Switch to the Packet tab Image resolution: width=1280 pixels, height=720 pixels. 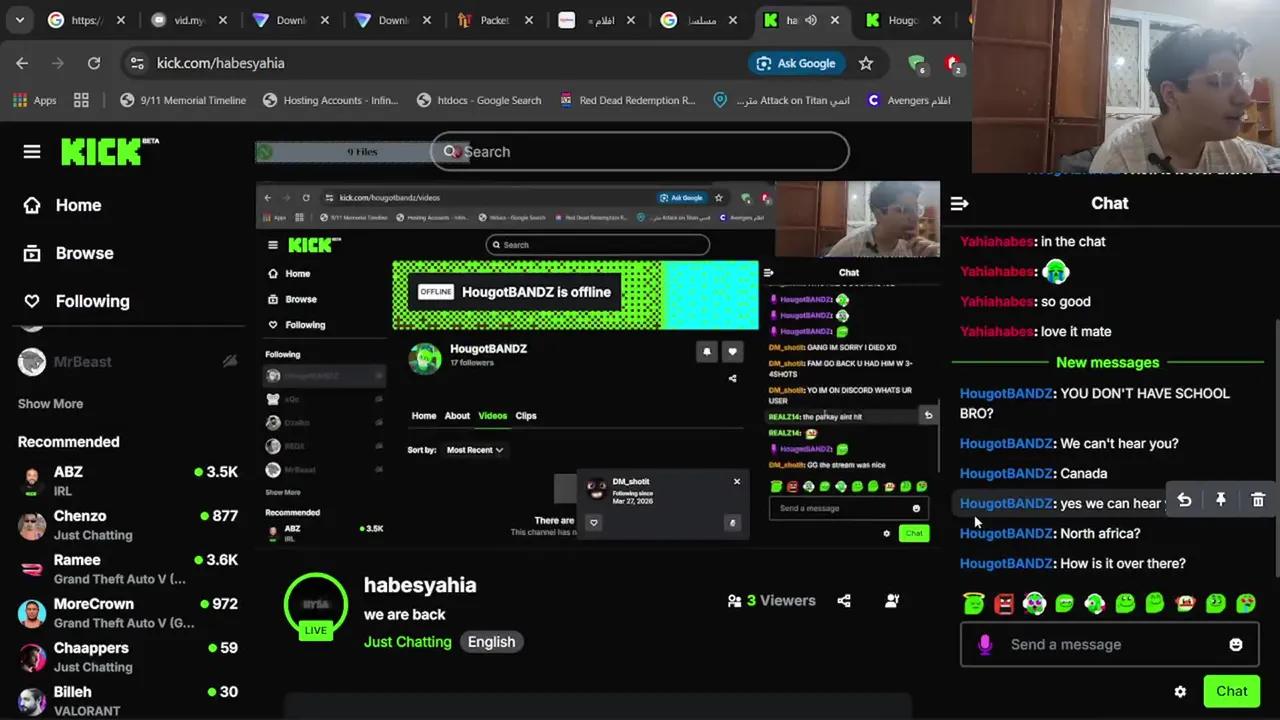496,20
